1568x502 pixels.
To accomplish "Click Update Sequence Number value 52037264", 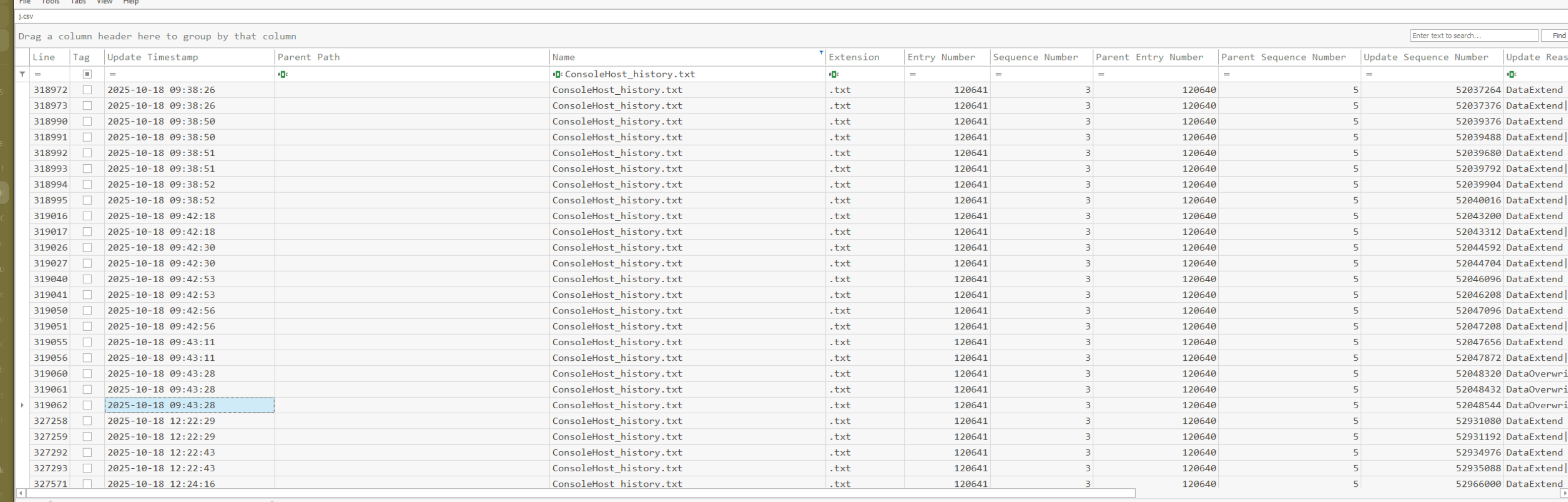I will tap(1478, 90).
